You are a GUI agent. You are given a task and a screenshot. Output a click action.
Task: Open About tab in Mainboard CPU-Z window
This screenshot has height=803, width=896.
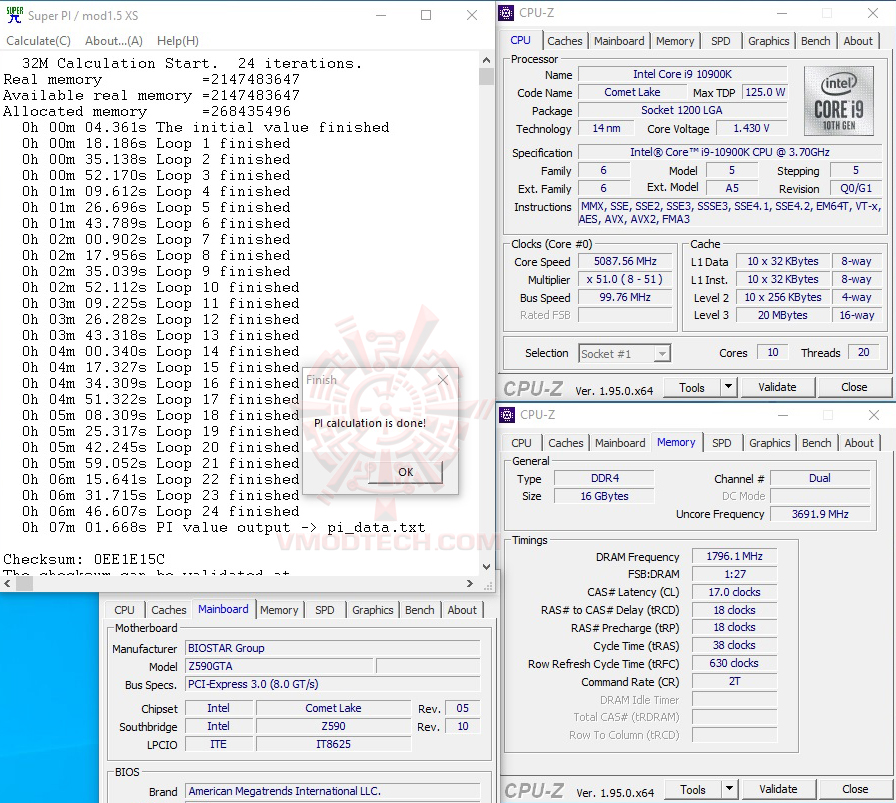pyautogui.click(x=462, y=610)
